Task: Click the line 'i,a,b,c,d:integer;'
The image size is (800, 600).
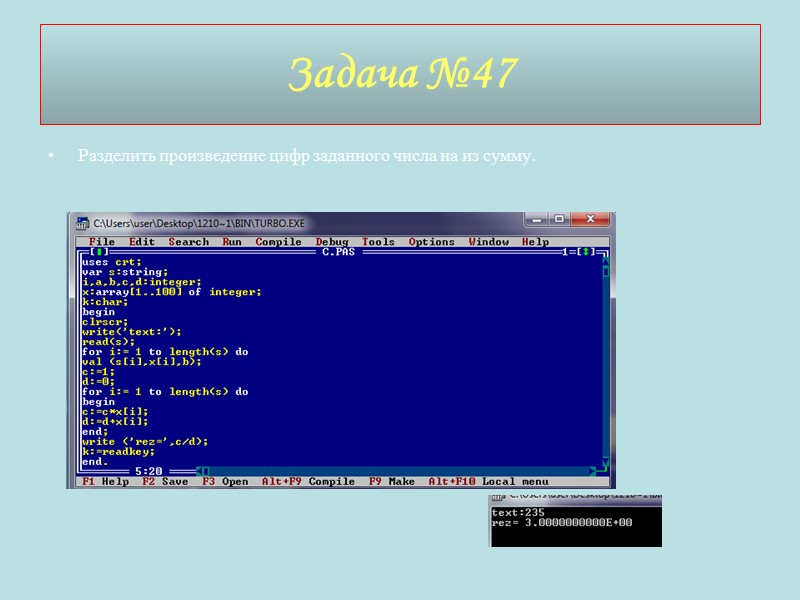Action: click(x=142, y=282)
